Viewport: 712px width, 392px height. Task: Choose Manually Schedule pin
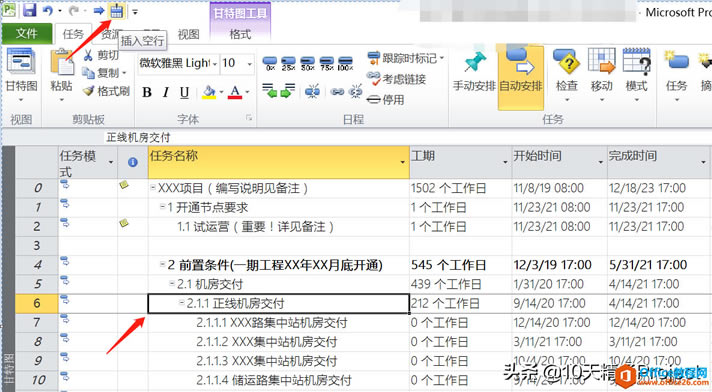pos(474,72)
